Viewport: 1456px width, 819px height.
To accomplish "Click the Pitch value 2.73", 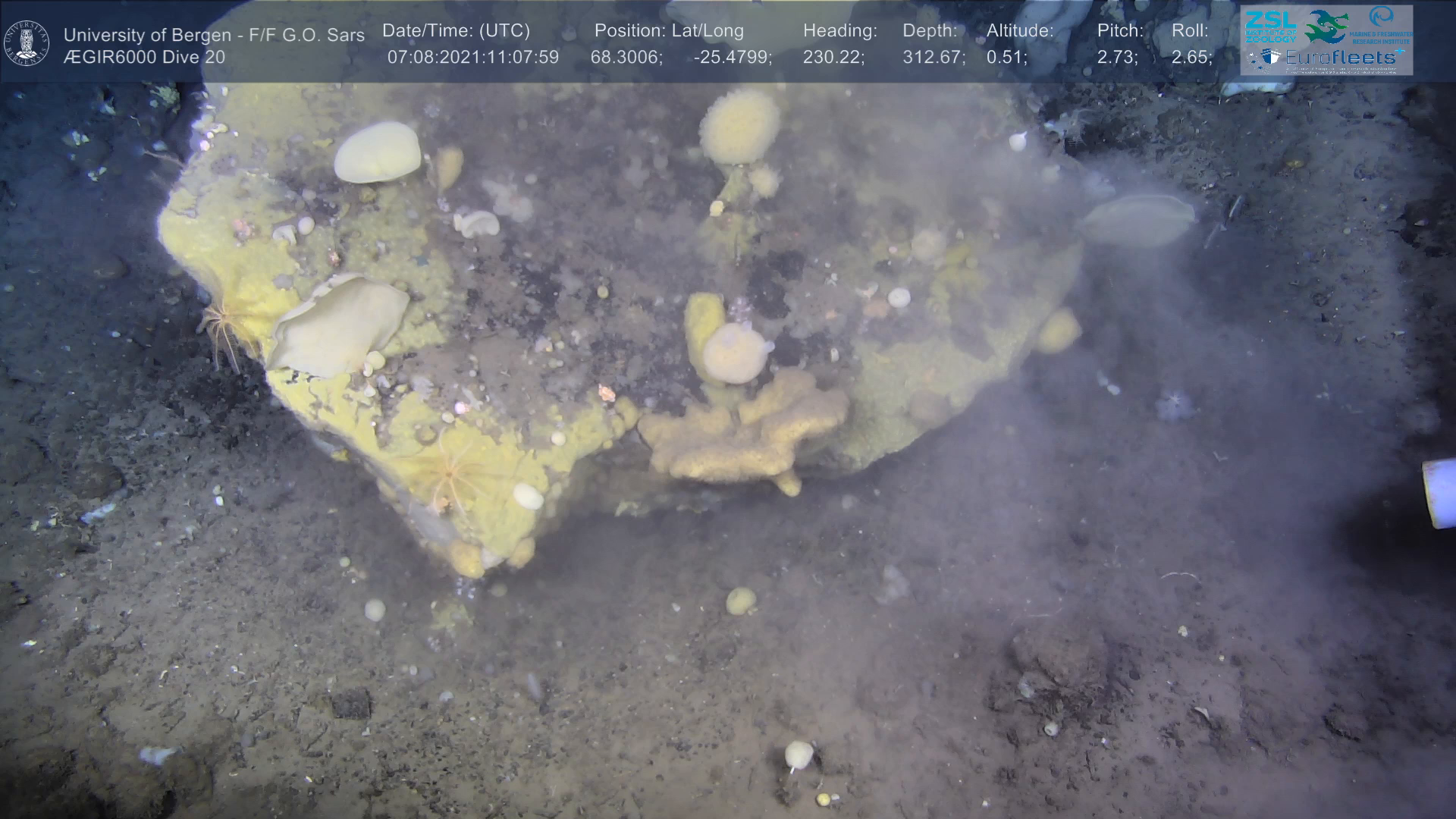I will coord(1116,58).
